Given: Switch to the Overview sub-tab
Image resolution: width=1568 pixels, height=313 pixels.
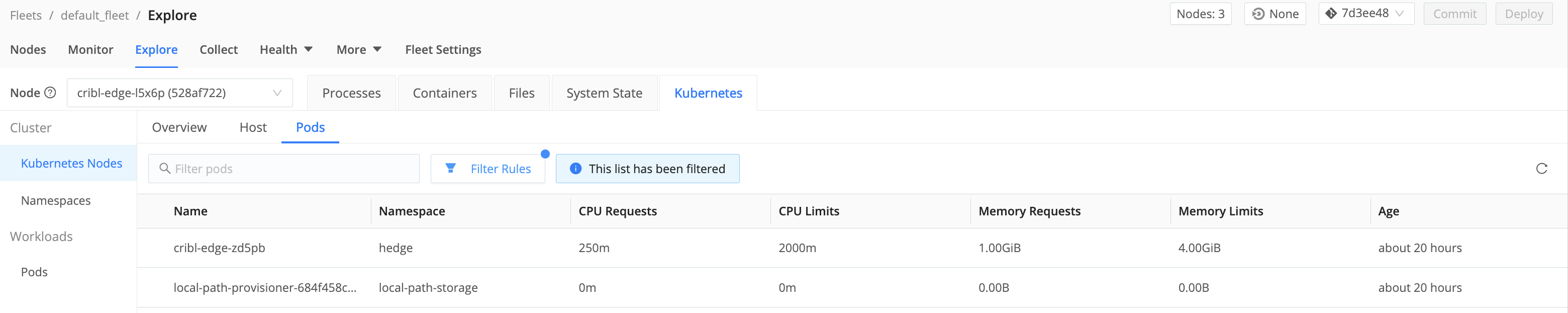Looking at the screenshot, I should (179, 127).
